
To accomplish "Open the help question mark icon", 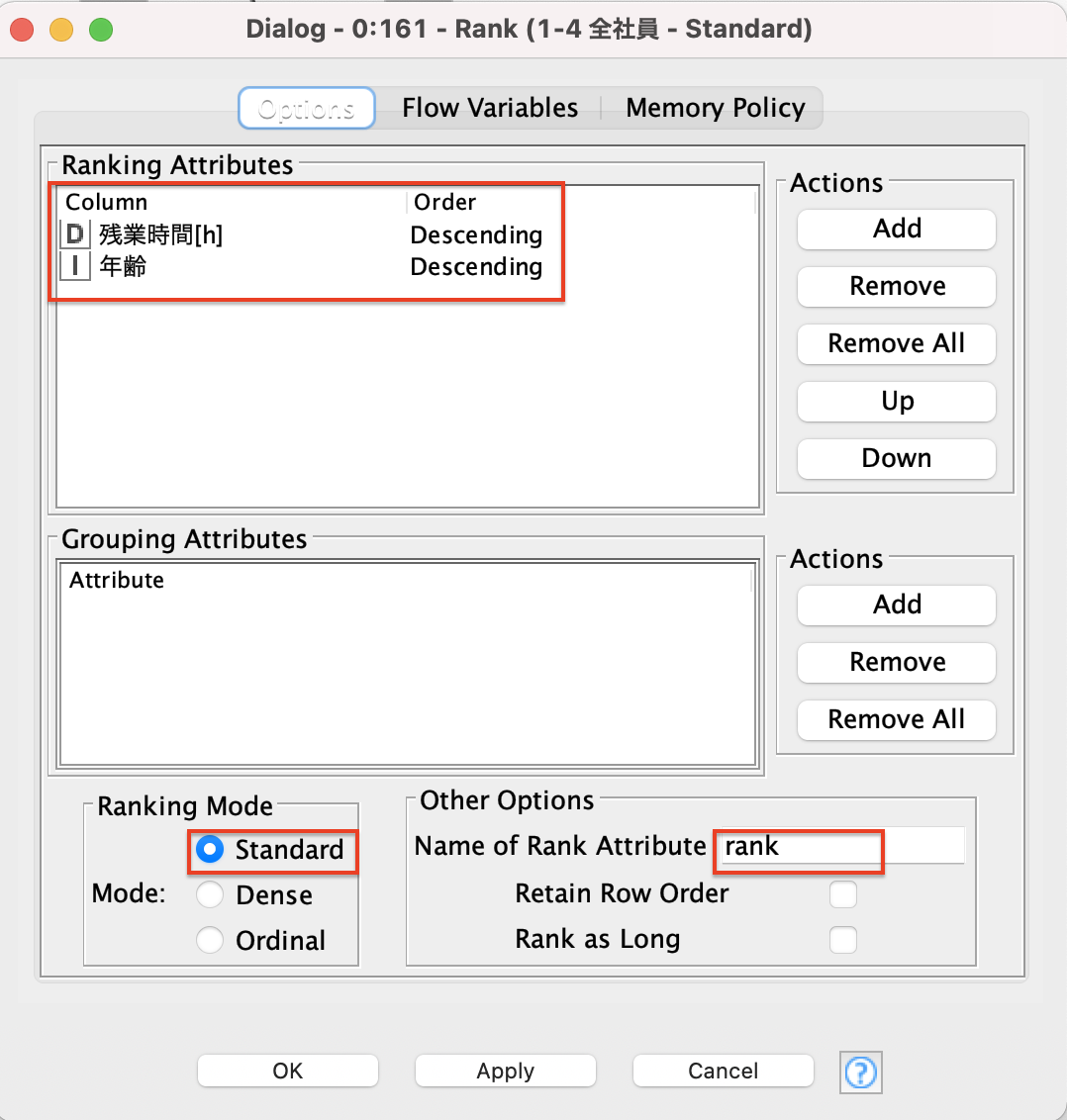I will pyautogui.click(x=860, y=1073).
